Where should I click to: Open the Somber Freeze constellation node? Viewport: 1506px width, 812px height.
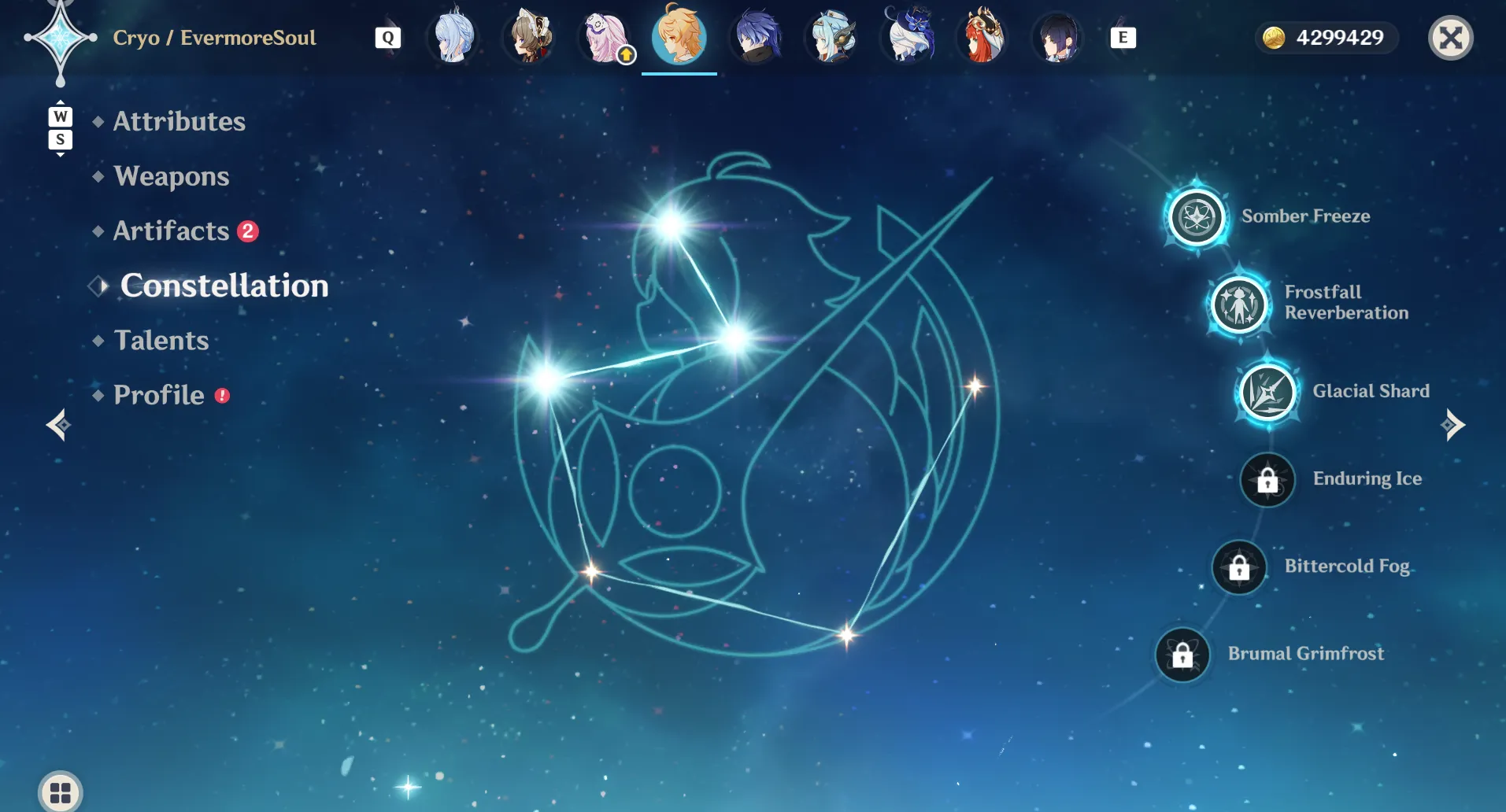click(1197, 216)
